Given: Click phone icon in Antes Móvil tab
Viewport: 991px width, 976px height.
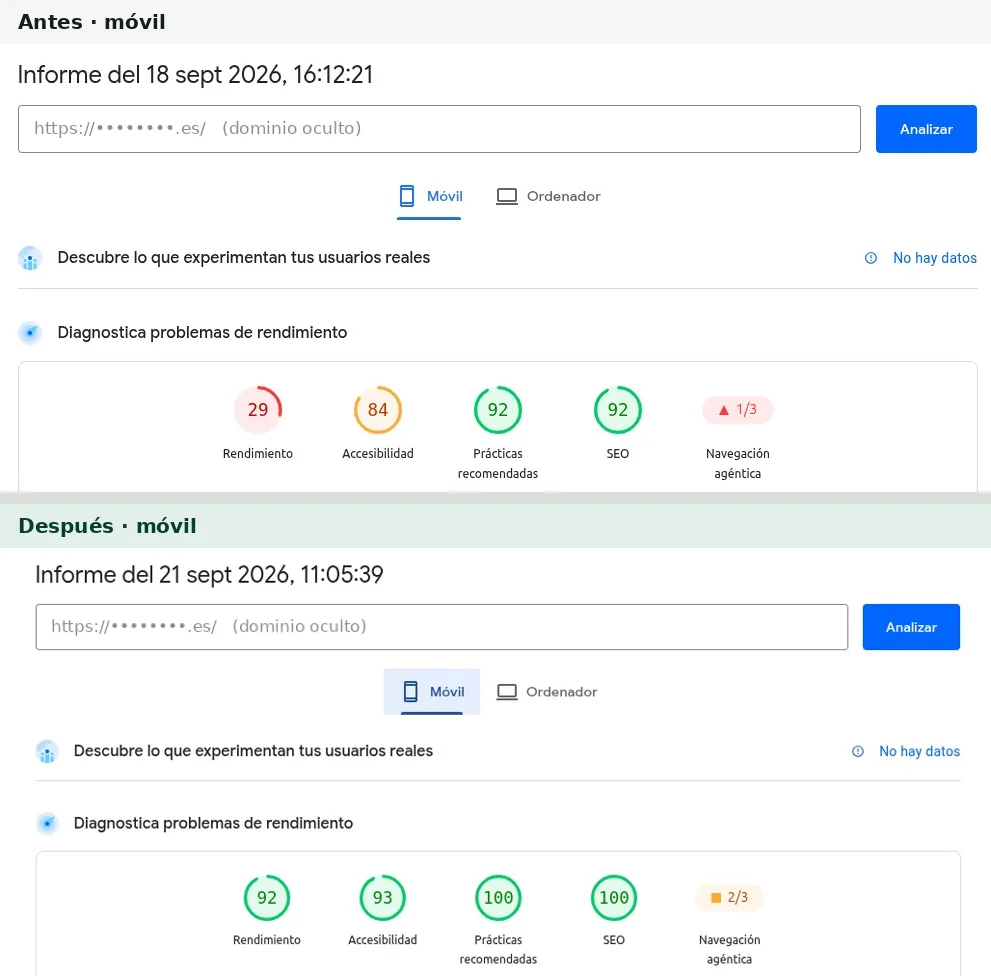Looking at the screenshot, I should pos(407,196).
